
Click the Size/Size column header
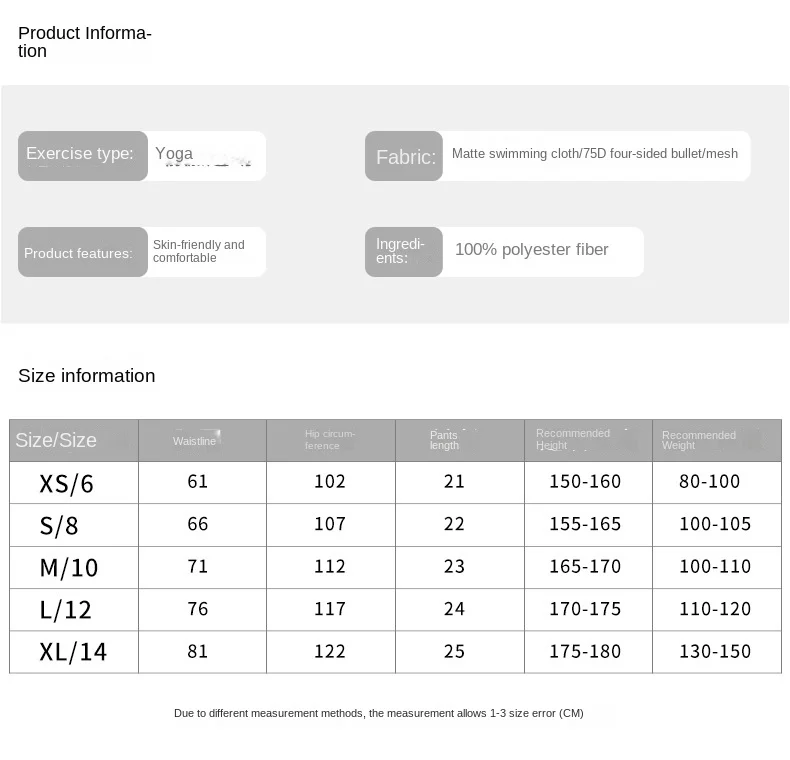point(57,440)
